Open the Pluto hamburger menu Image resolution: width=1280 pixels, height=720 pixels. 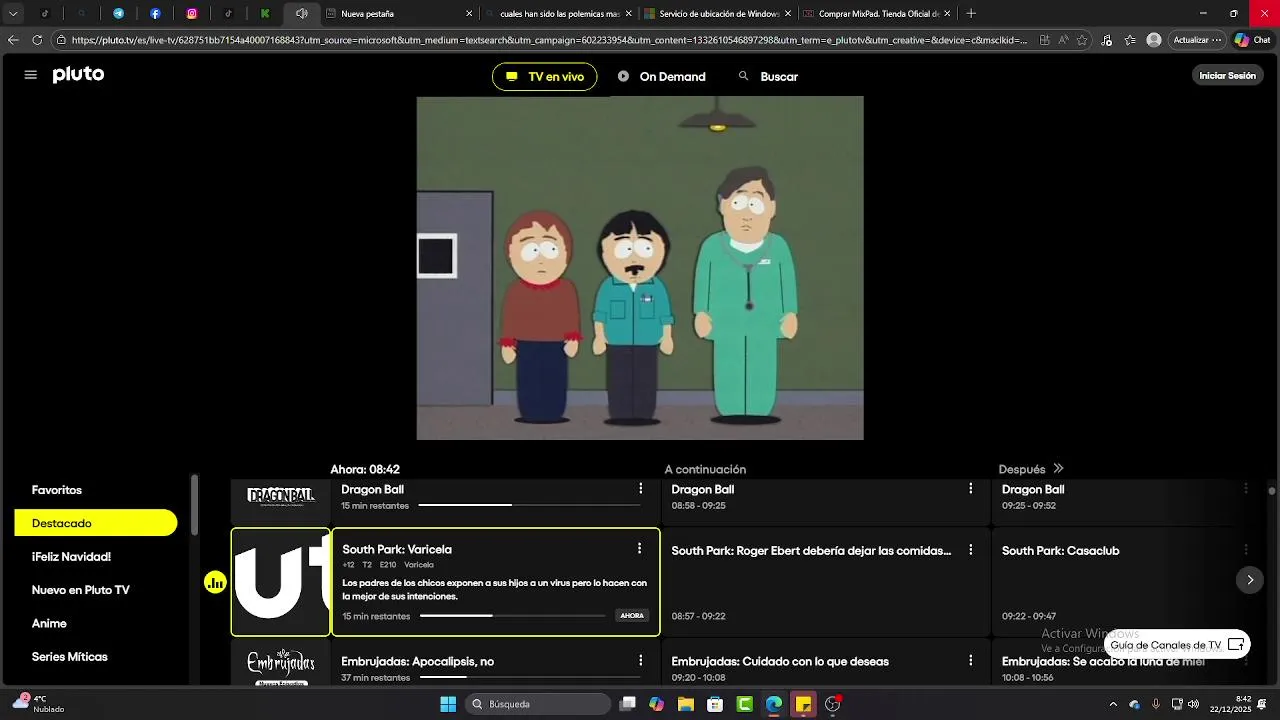point(30,75)
